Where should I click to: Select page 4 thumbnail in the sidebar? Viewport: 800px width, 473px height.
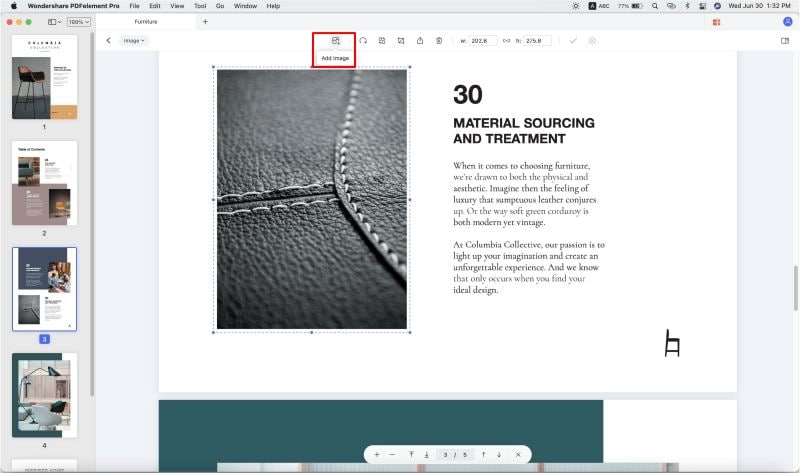(44, 395)
